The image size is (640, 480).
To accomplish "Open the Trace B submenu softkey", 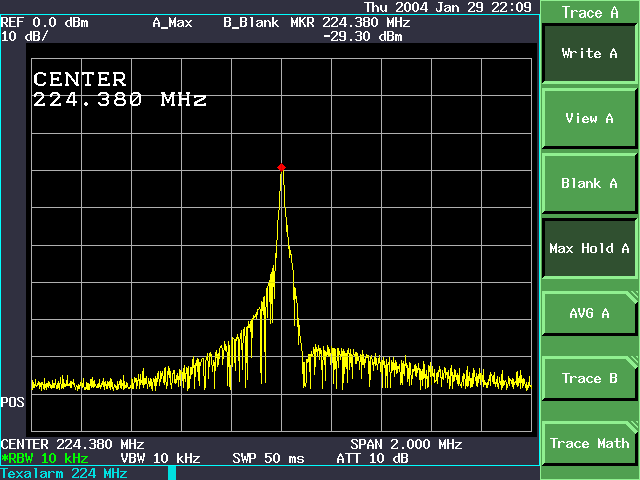I will (589, 378).
